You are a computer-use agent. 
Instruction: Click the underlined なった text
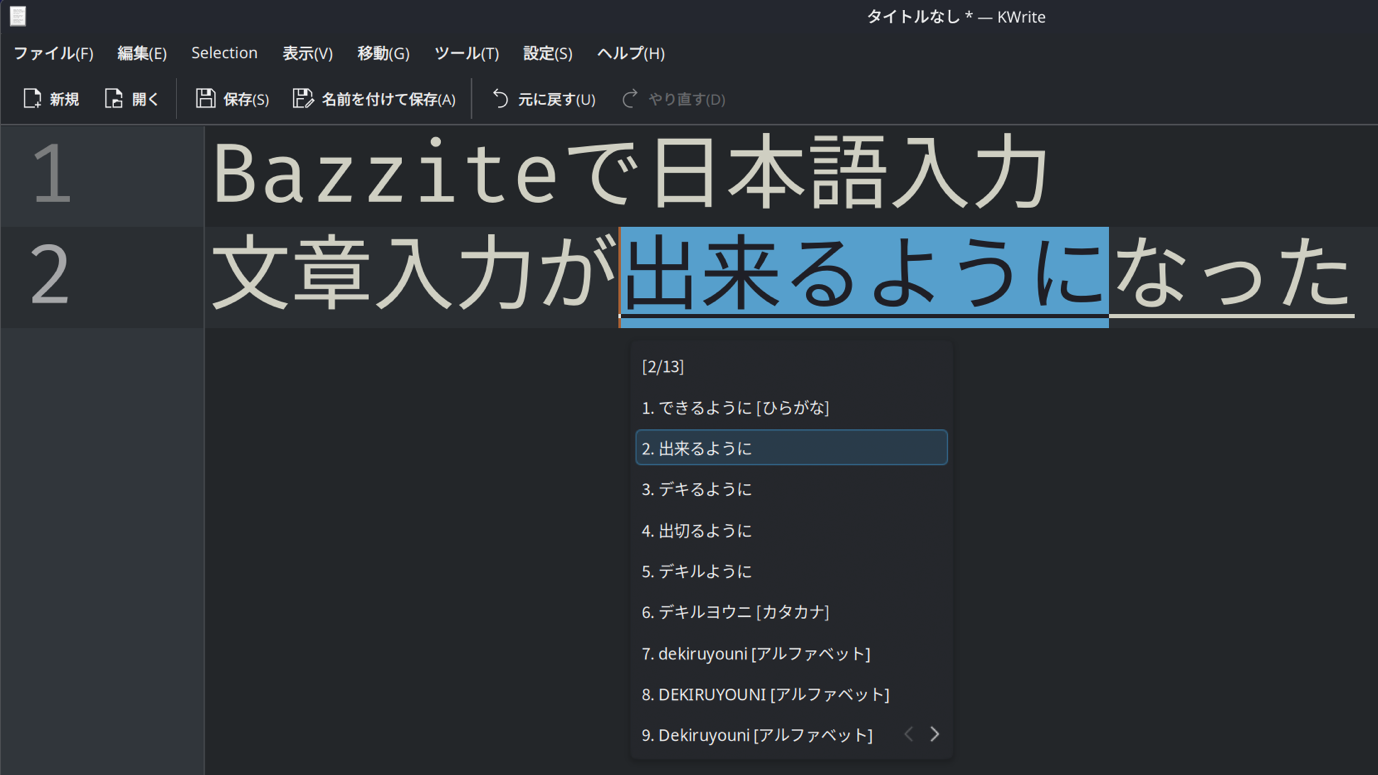(x=1232, y=277)
